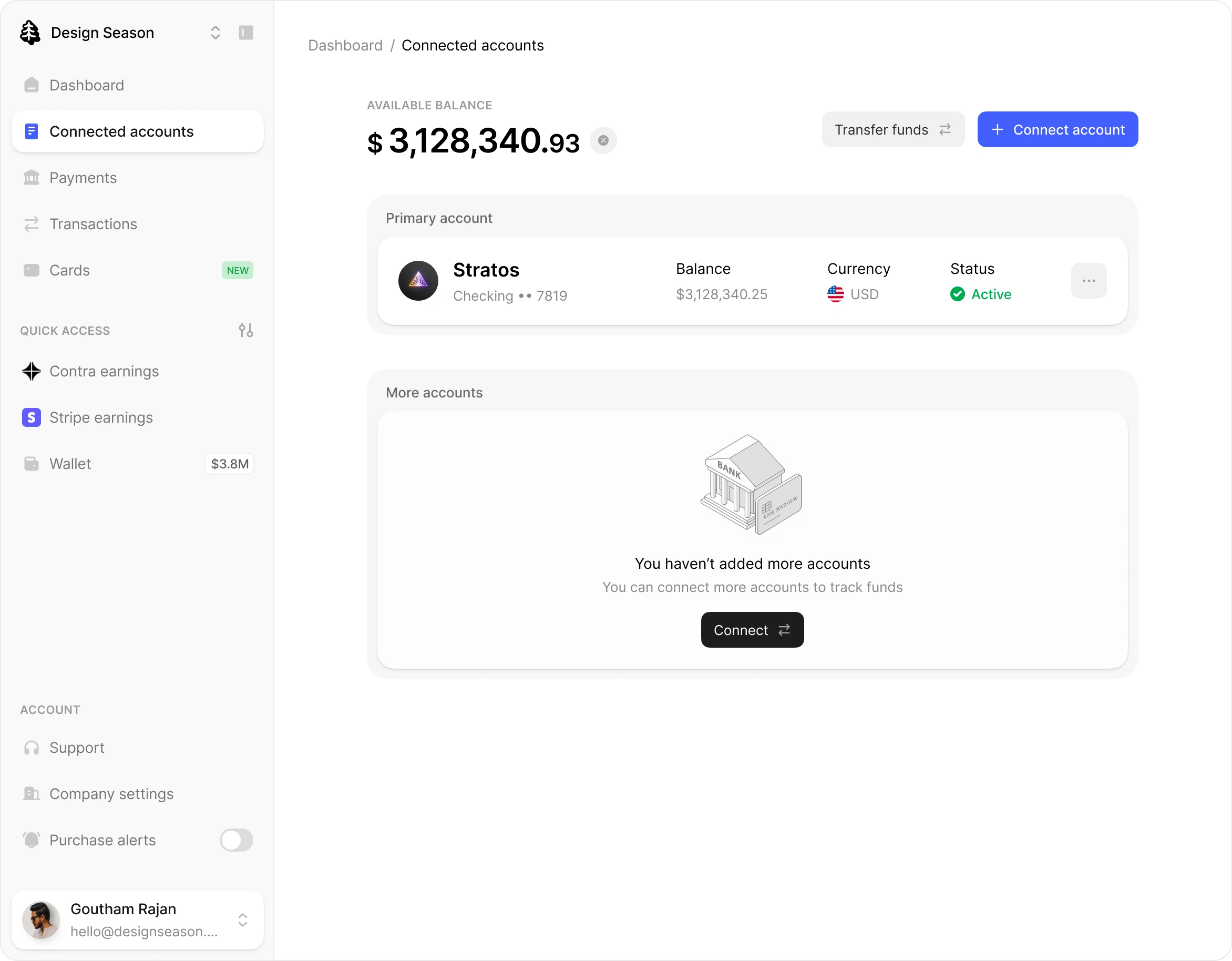Click the Support headphones item

[77, 748]
